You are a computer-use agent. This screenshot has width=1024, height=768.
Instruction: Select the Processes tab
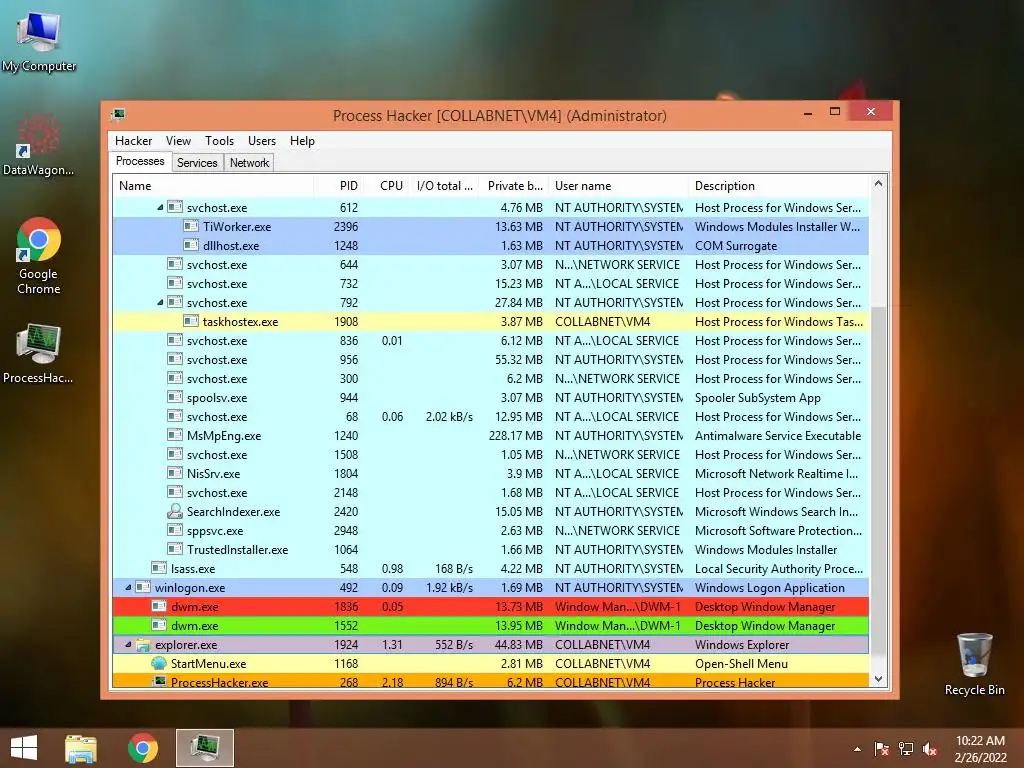140,161
